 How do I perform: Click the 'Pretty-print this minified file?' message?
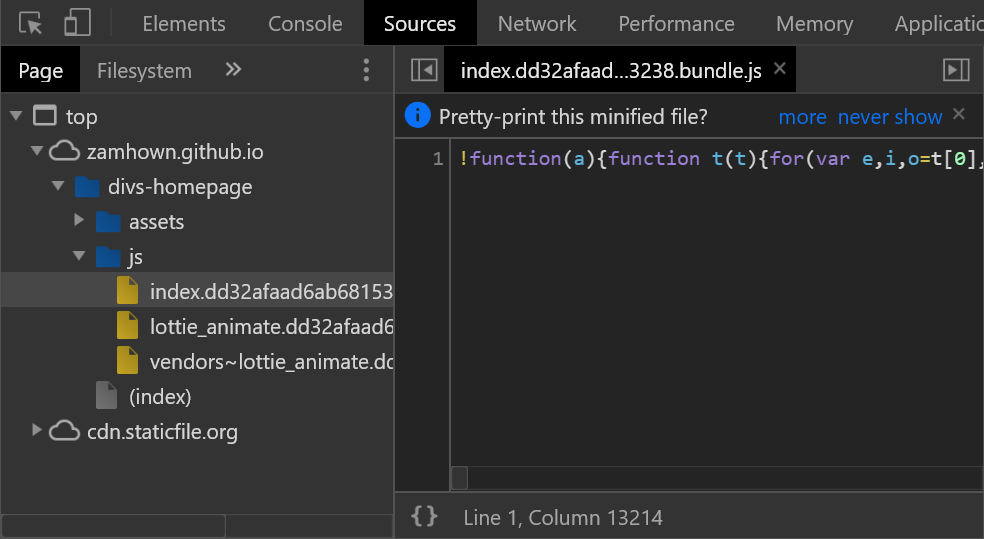(573, 117)
